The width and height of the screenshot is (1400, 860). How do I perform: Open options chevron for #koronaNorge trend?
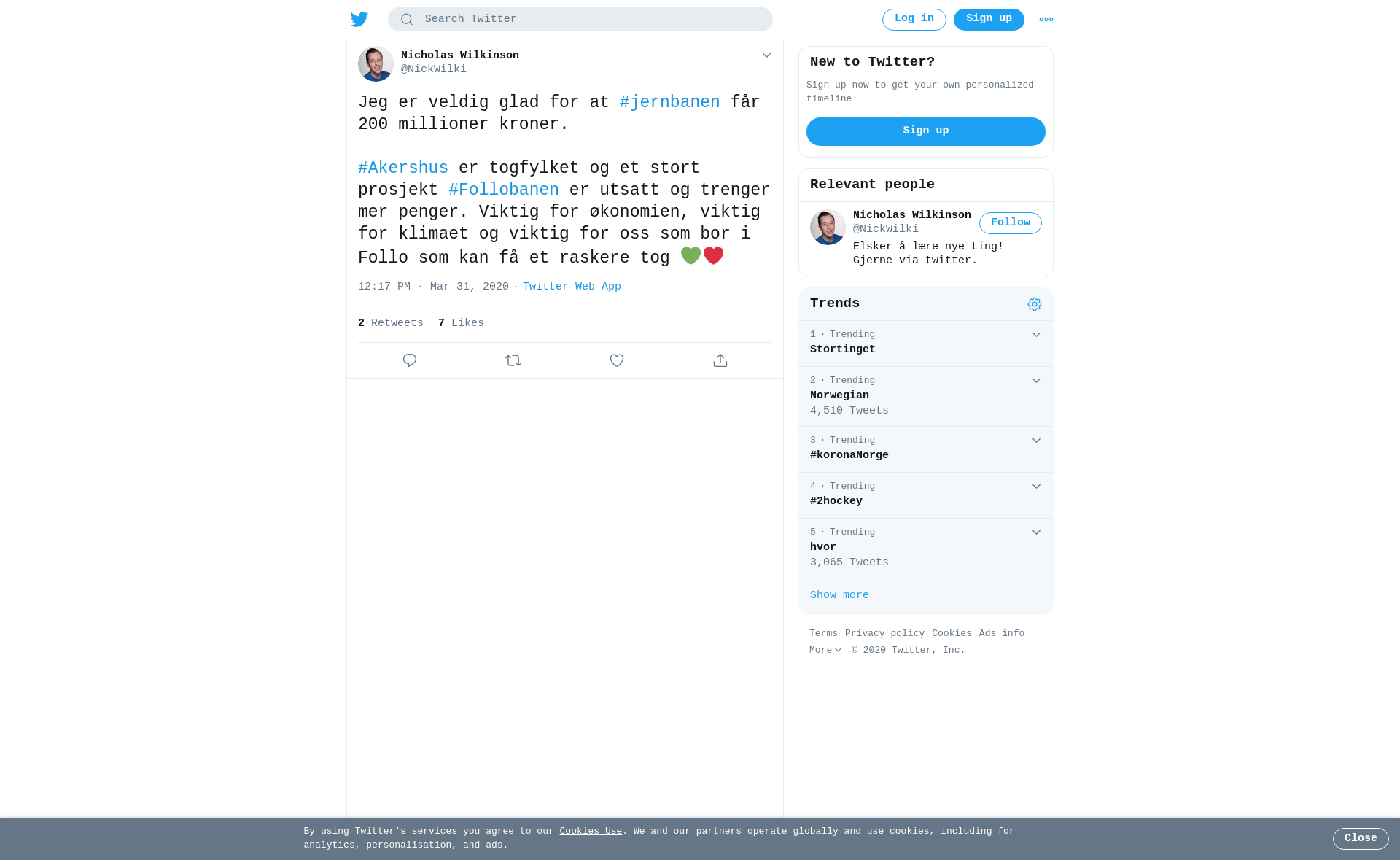(1036, 441)
